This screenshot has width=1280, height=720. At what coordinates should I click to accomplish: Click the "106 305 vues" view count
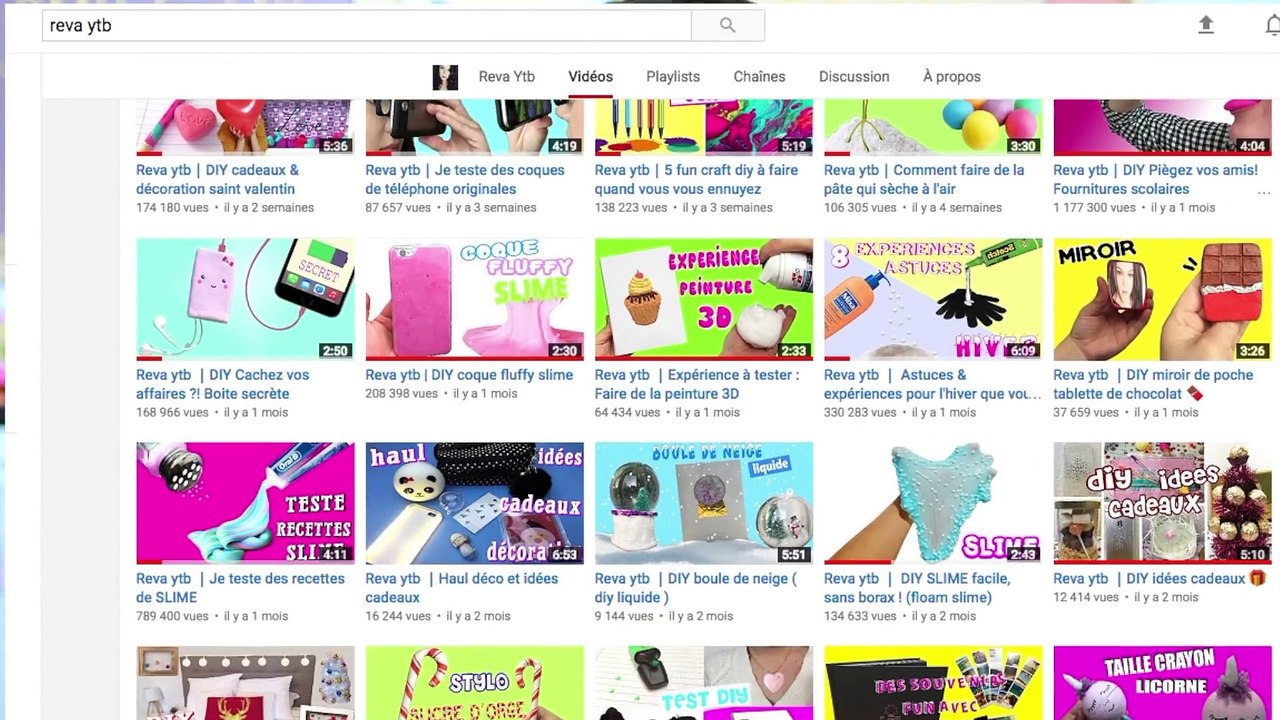[x=860, y=208]
